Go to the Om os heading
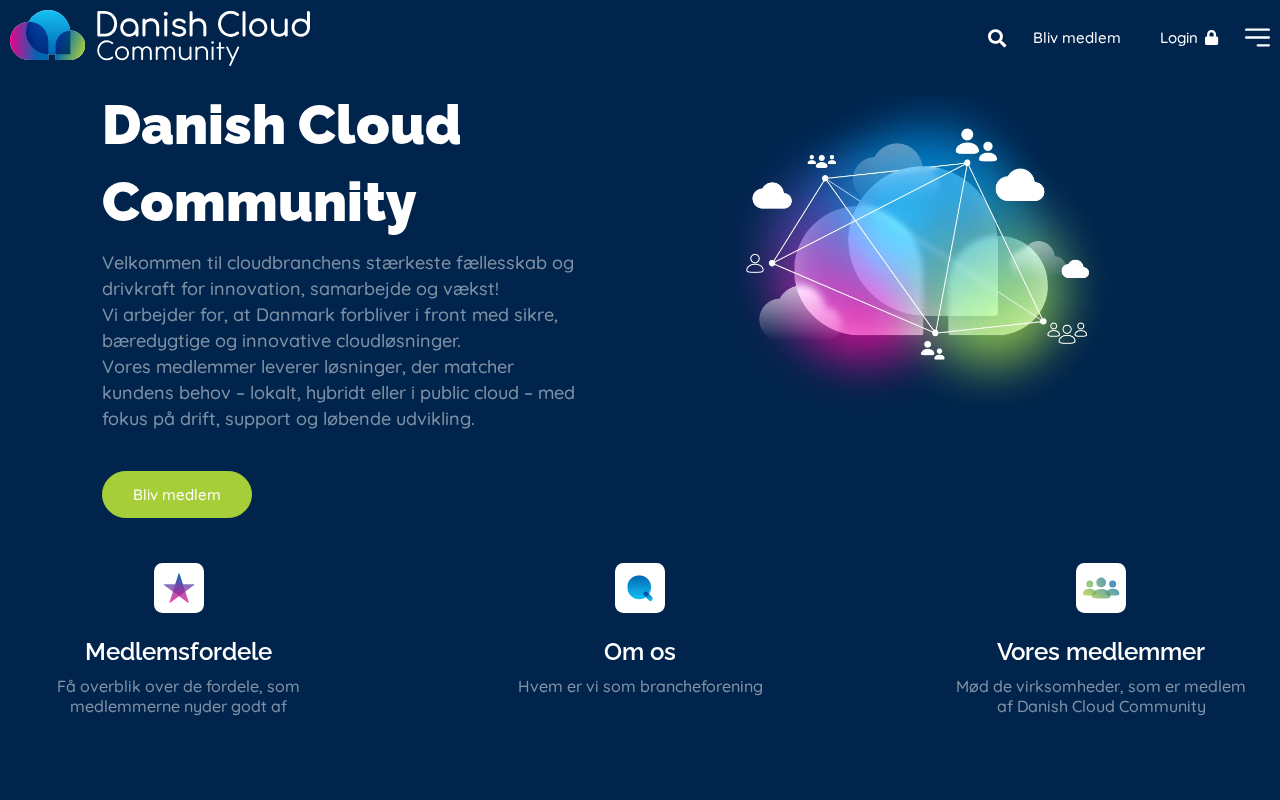 point(640,652)
